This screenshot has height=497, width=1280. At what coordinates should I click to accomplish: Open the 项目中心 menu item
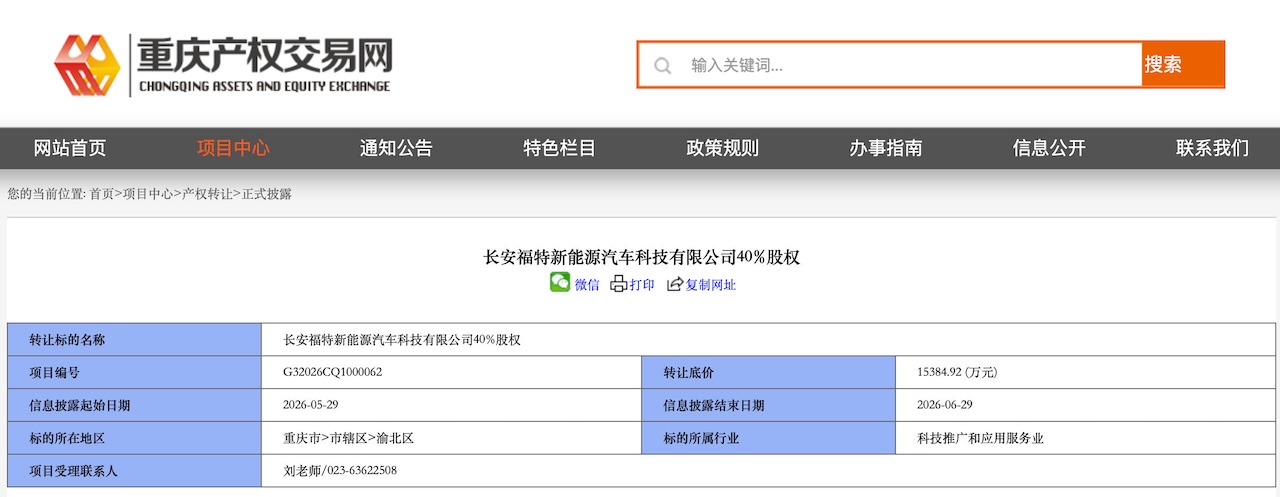(233, 148)
